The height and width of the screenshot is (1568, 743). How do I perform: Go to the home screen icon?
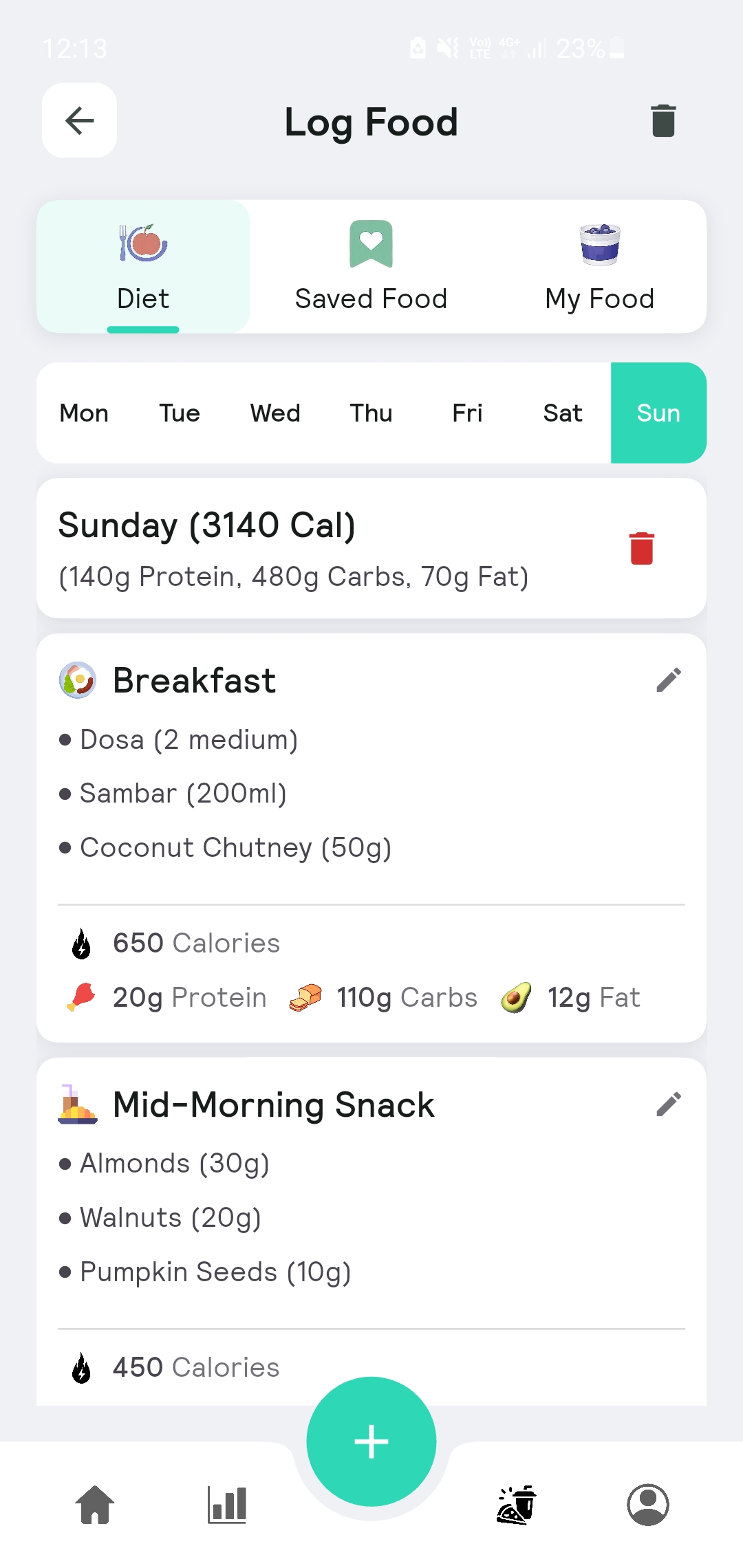pos(95,1505)
